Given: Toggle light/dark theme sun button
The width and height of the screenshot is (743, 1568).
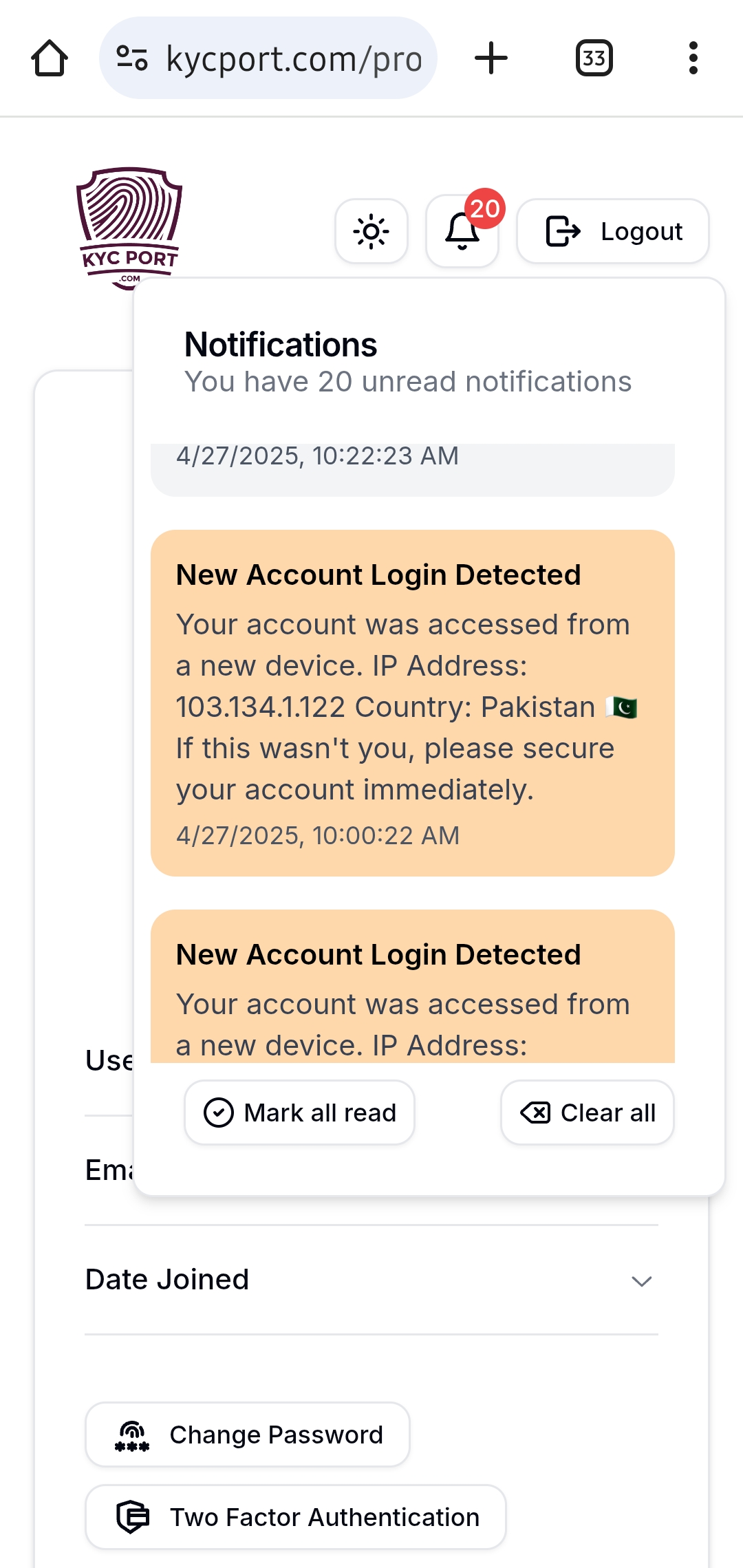Looking at the screenshot, I should pos(371,231).
